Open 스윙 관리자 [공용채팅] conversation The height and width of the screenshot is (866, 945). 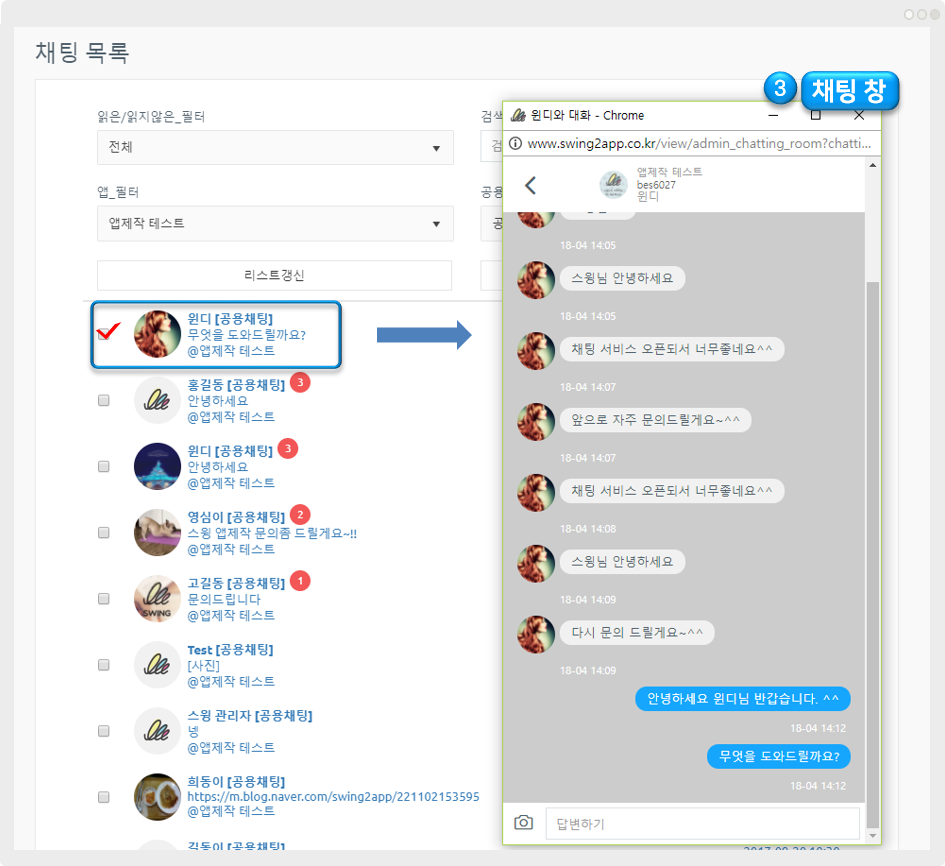click(x=250, y=716)
